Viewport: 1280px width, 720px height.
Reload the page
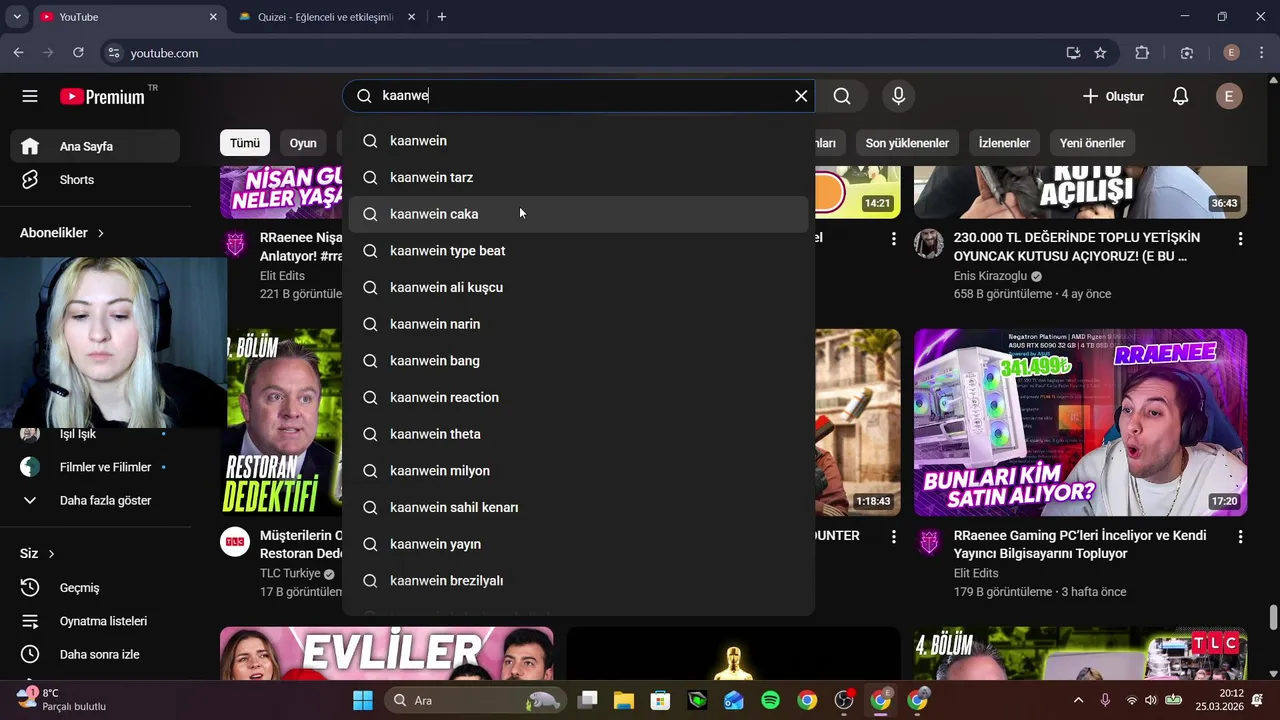point(78,53)
